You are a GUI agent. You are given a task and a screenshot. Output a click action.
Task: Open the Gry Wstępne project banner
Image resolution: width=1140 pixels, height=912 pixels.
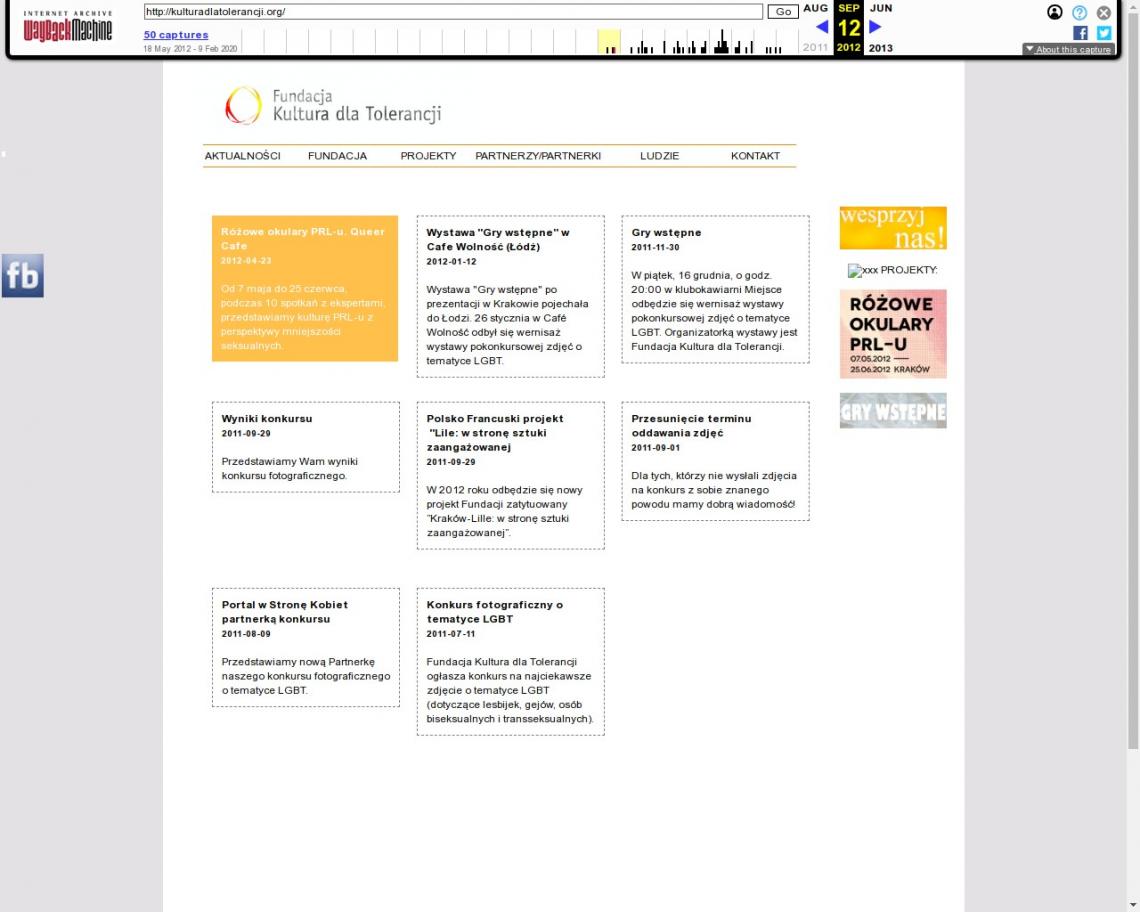893,411
